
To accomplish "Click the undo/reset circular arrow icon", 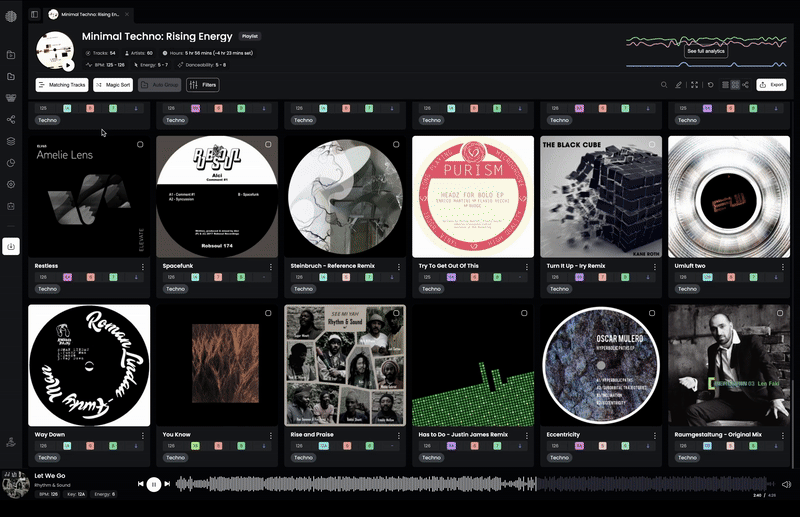I will [710, 85].
